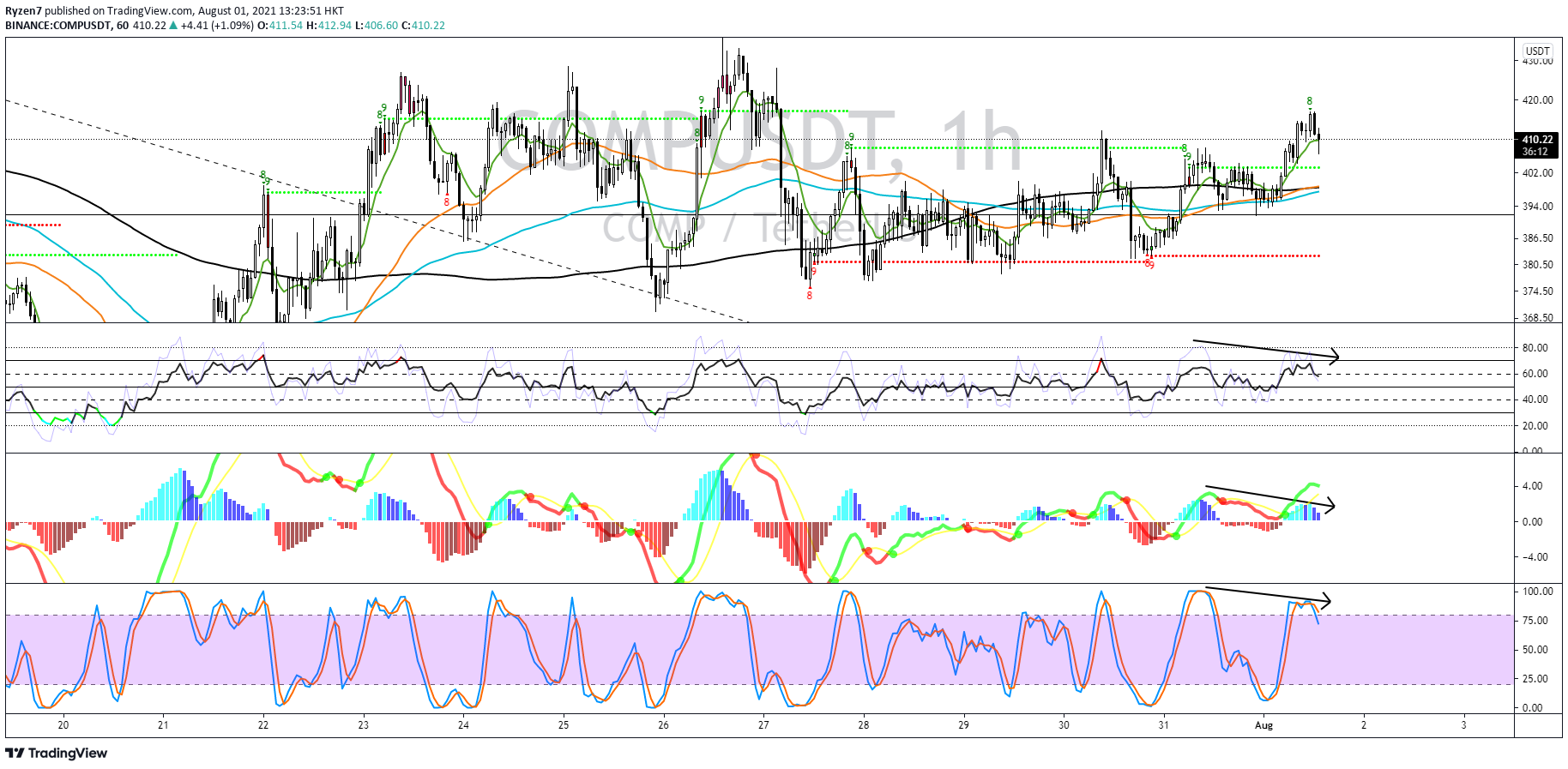Click the 368.50 price axis label

tap(1537, 317)
